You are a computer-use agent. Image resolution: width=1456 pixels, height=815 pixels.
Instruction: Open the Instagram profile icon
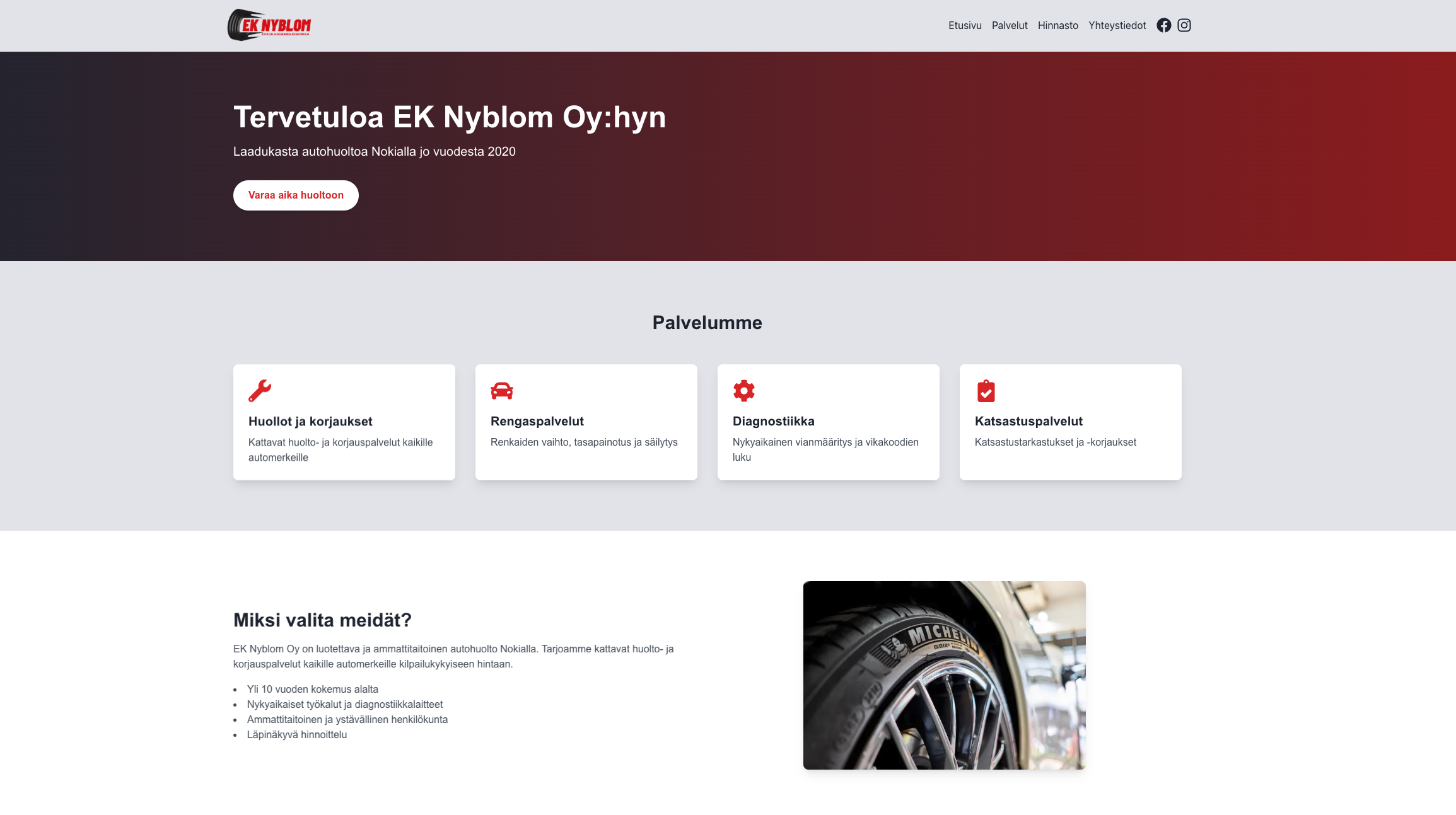tap(1184, 25)
